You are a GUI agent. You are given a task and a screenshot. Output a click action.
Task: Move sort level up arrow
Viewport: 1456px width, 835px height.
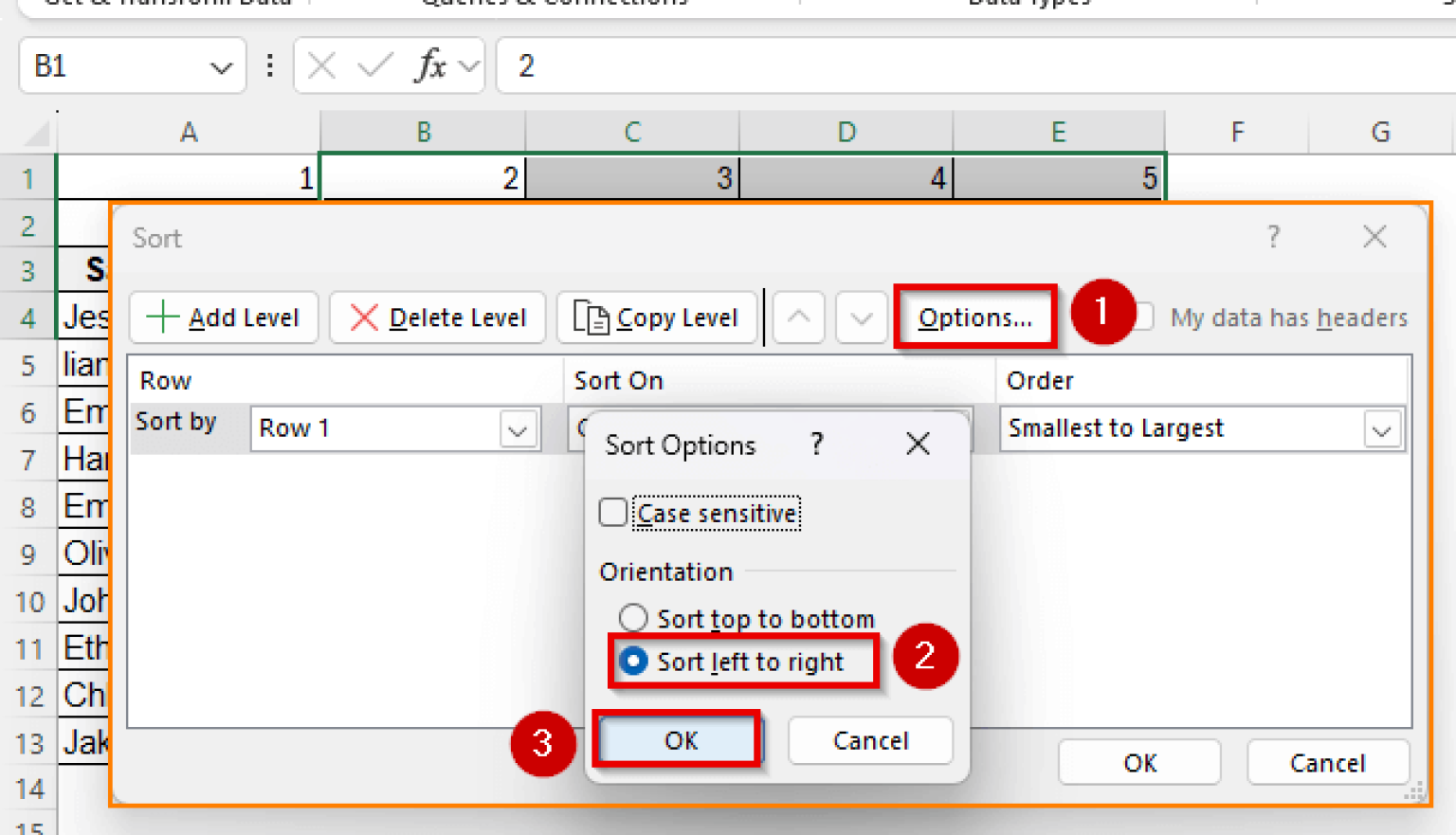point(799,318)
